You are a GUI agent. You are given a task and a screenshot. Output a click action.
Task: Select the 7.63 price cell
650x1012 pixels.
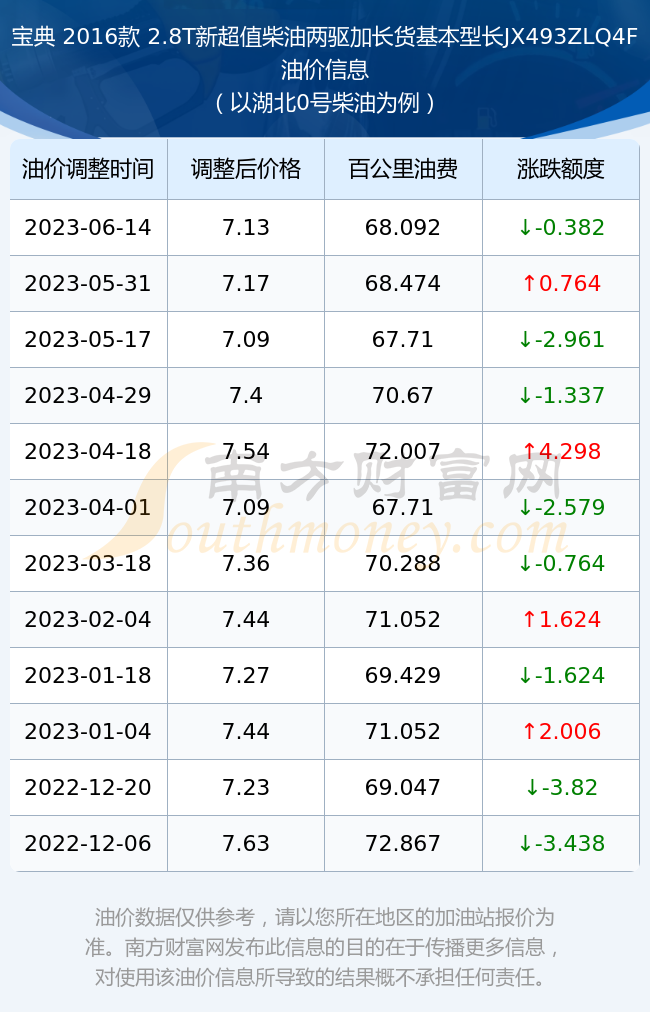click(x=246, y=844)
